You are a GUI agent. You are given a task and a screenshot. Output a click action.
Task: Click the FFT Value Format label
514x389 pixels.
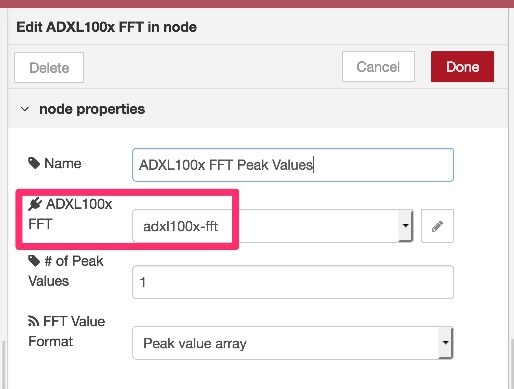[x=67, y=331]
